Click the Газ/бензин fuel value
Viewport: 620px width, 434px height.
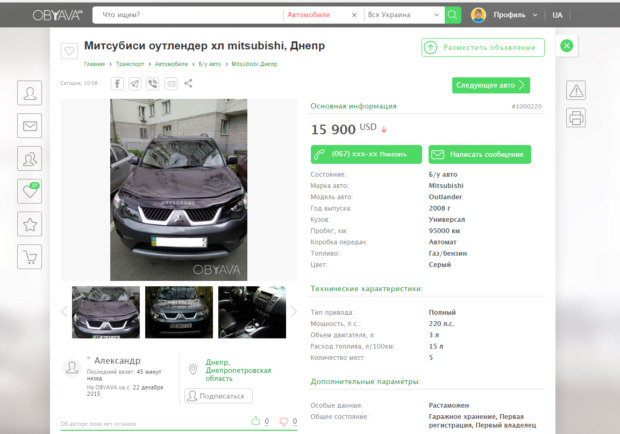pos(448,253)
